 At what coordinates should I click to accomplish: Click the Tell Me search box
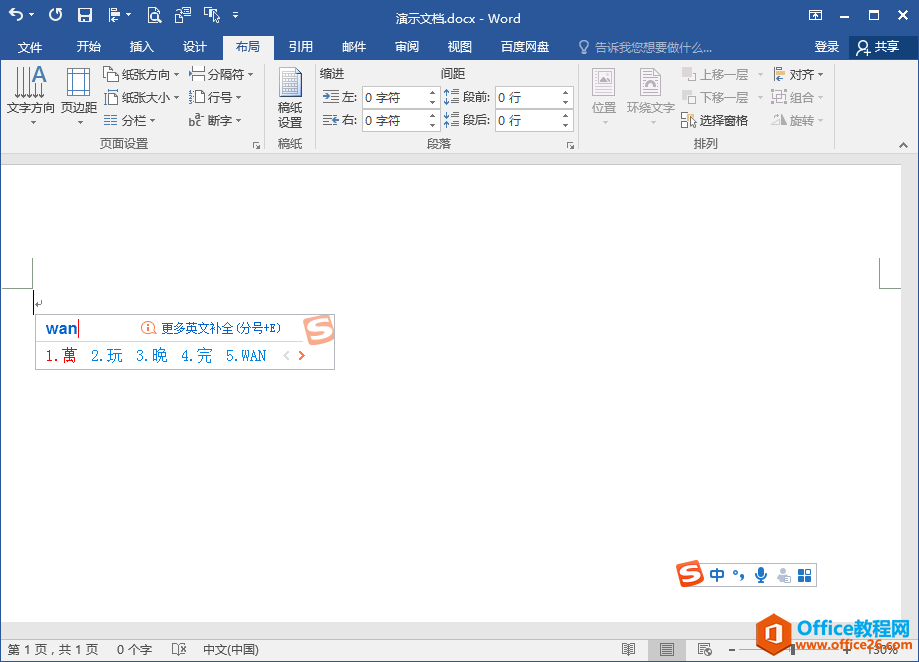pyautogui.click(x=645, y=47)
